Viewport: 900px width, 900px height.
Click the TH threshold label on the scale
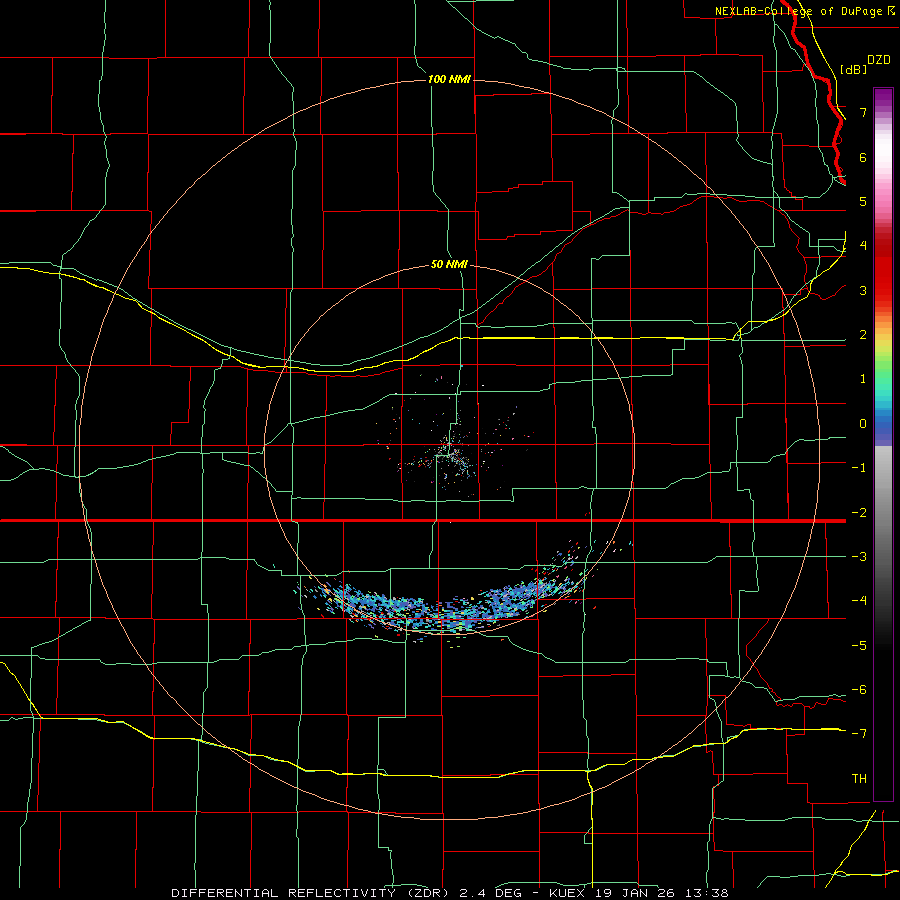point(859,779)
